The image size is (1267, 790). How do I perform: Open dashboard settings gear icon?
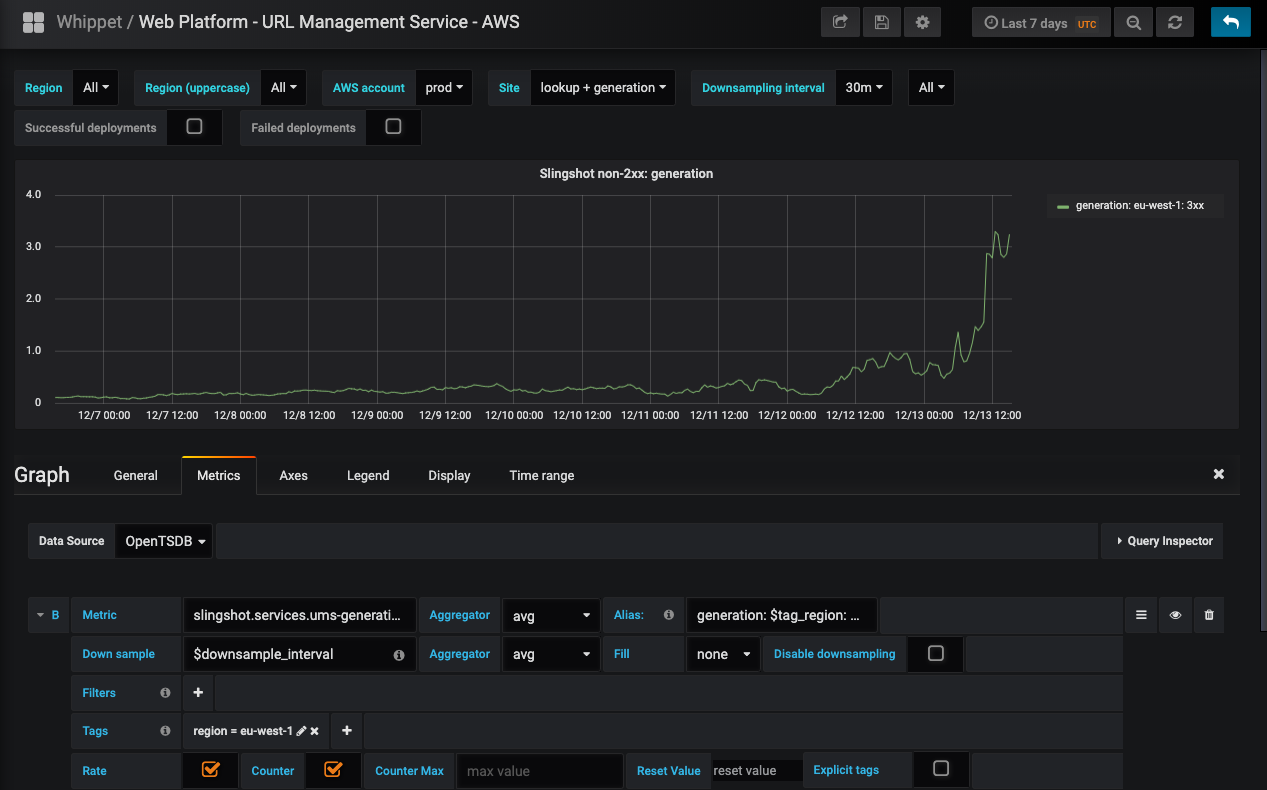[x=922, y=22]
